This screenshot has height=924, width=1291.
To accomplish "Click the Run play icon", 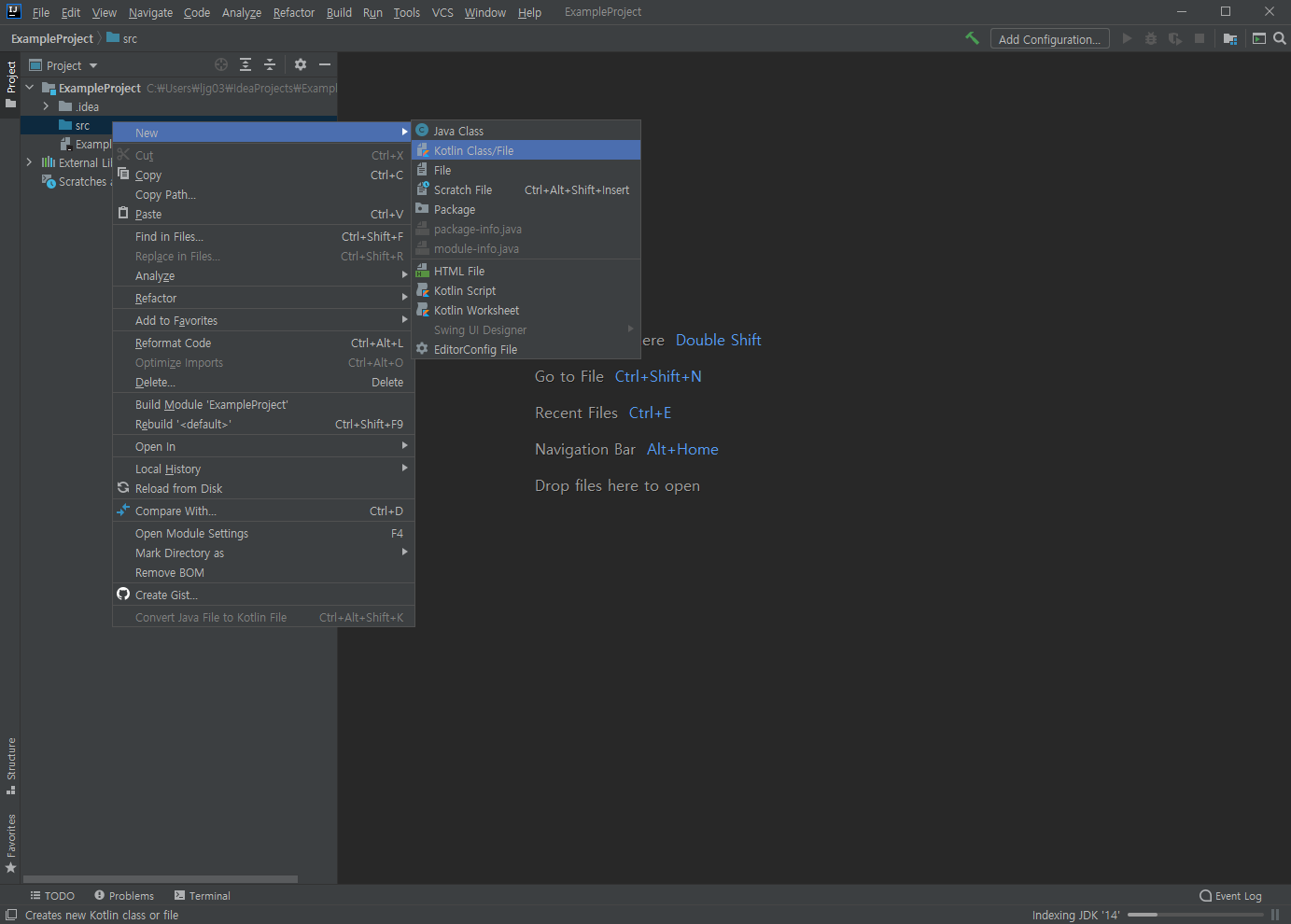I will click(1127, 38).
